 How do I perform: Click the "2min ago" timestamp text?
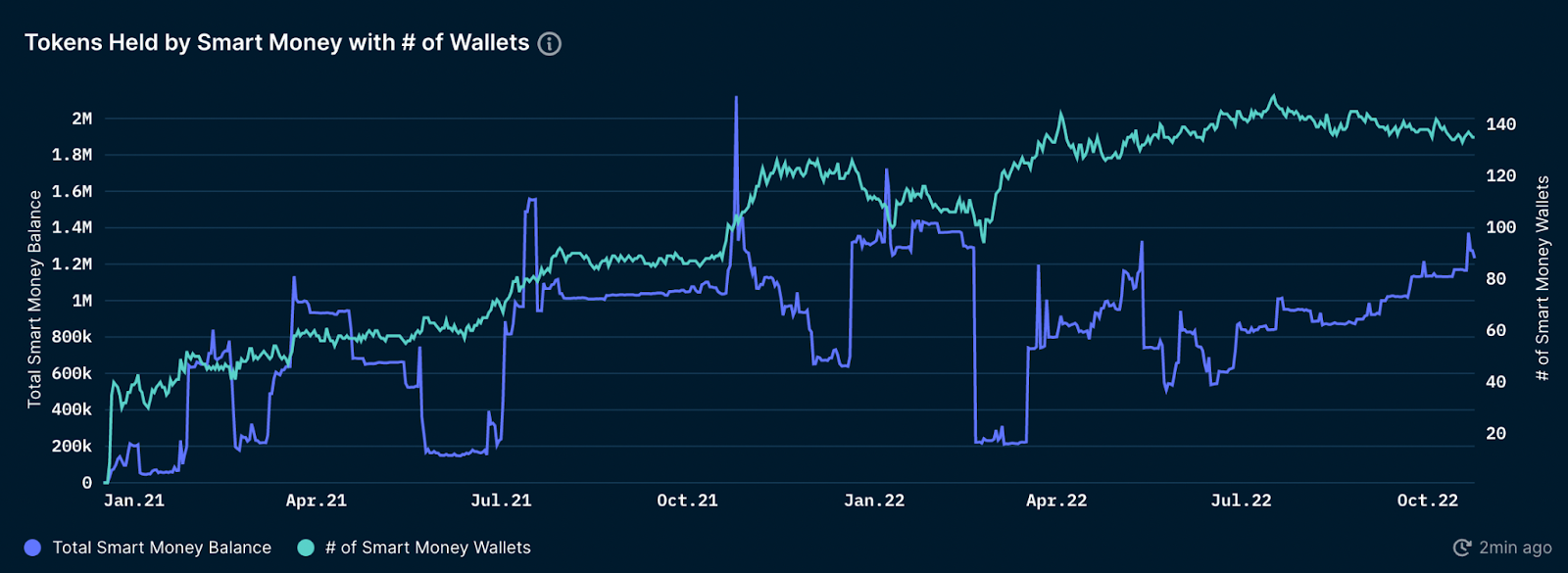(x=1515, y=548)
